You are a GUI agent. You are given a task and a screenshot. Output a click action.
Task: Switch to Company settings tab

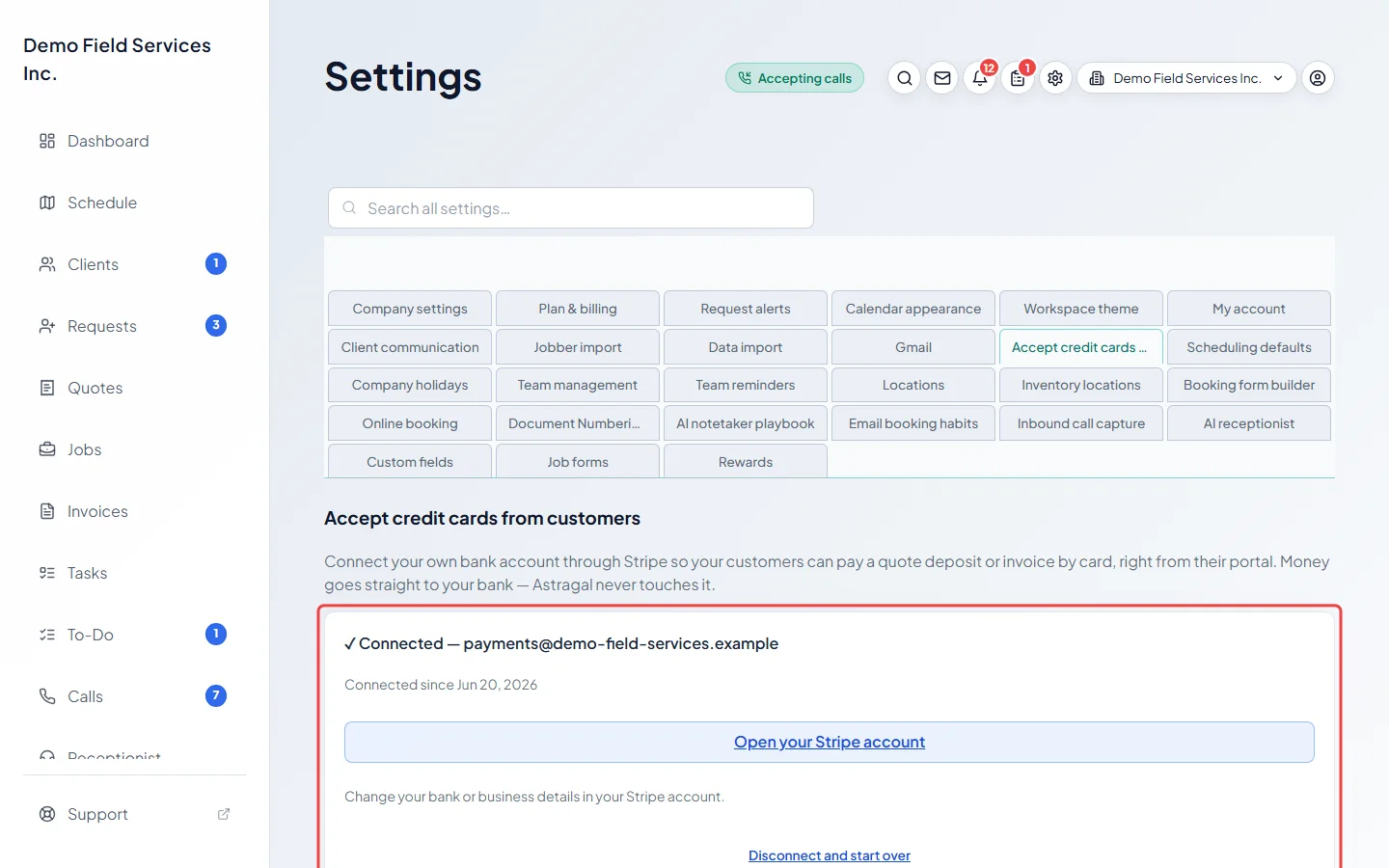point(410,309)
